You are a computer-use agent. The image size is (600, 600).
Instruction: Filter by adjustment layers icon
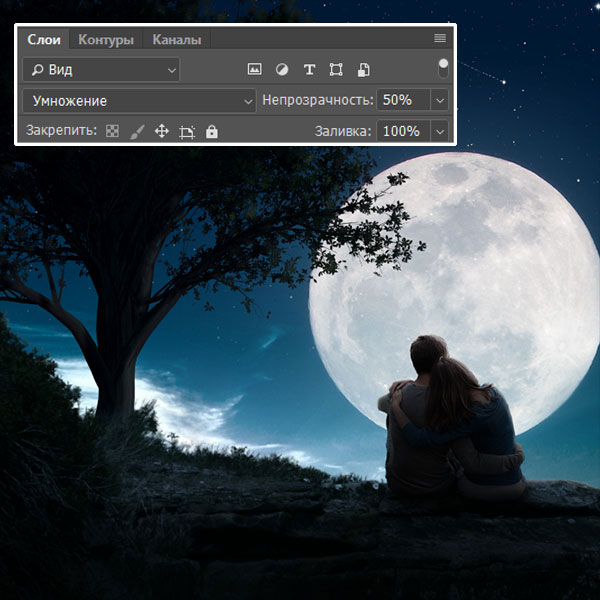click(282, 70)
